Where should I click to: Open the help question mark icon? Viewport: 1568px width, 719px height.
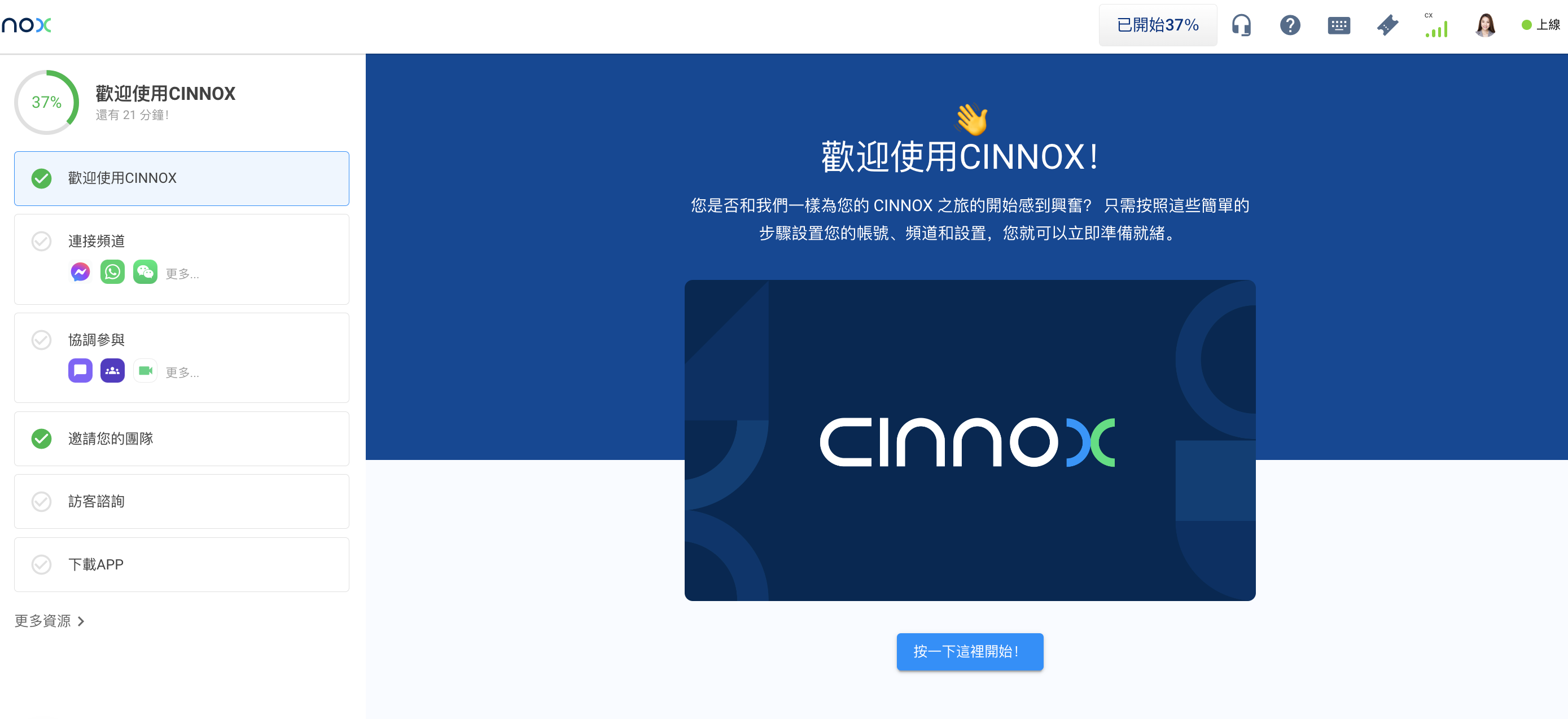(x=1290, y=25)
